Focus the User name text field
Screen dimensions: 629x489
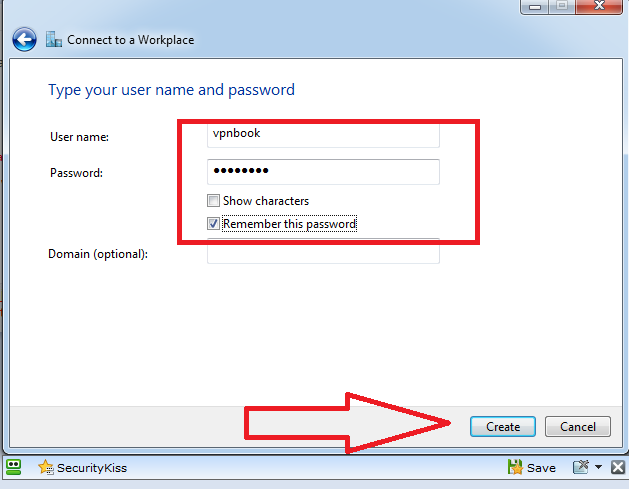pyautogui.click(x=323, y=134)
